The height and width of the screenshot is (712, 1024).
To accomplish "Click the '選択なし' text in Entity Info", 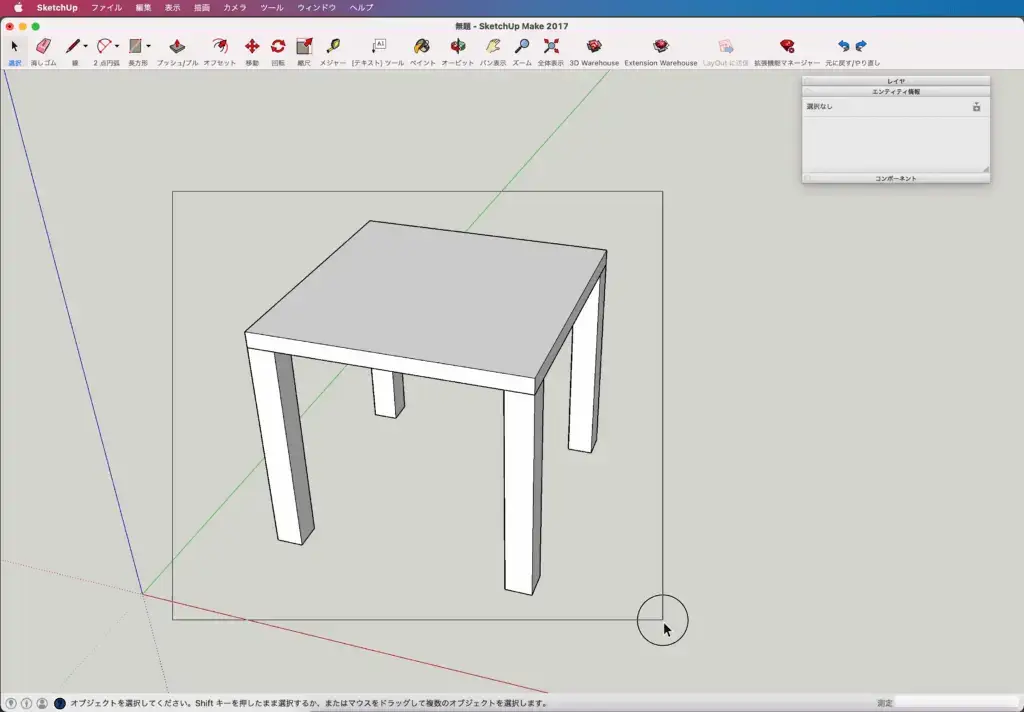I will (x=820, y=106).
